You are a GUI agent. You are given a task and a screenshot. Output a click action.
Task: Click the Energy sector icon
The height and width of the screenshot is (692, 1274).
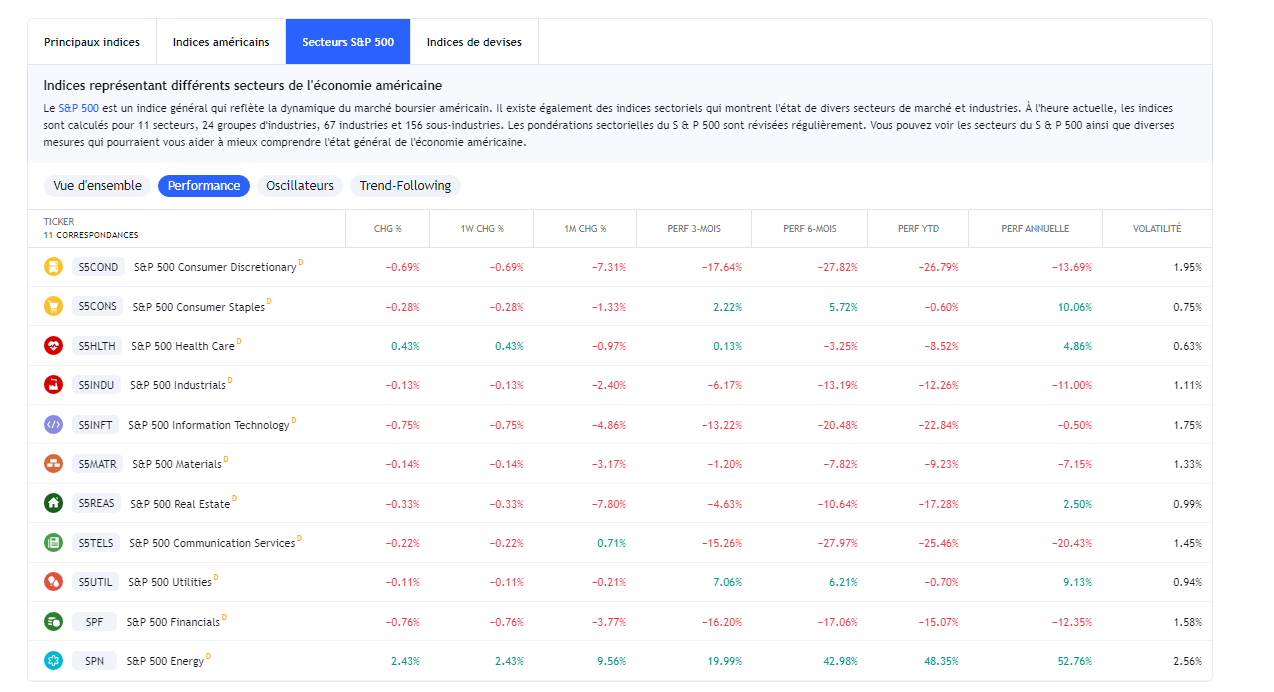pos(53,661)
